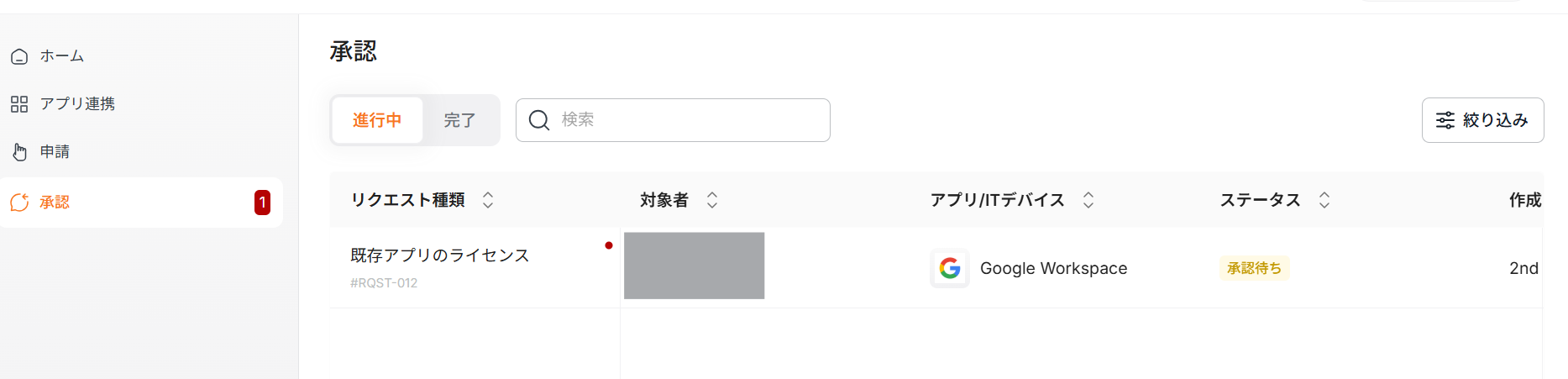Viewport: 1568px width, 379px height.
Task: Open the 絞り込み filter button
Action: pyautogui.click(x=1482, y=120)
